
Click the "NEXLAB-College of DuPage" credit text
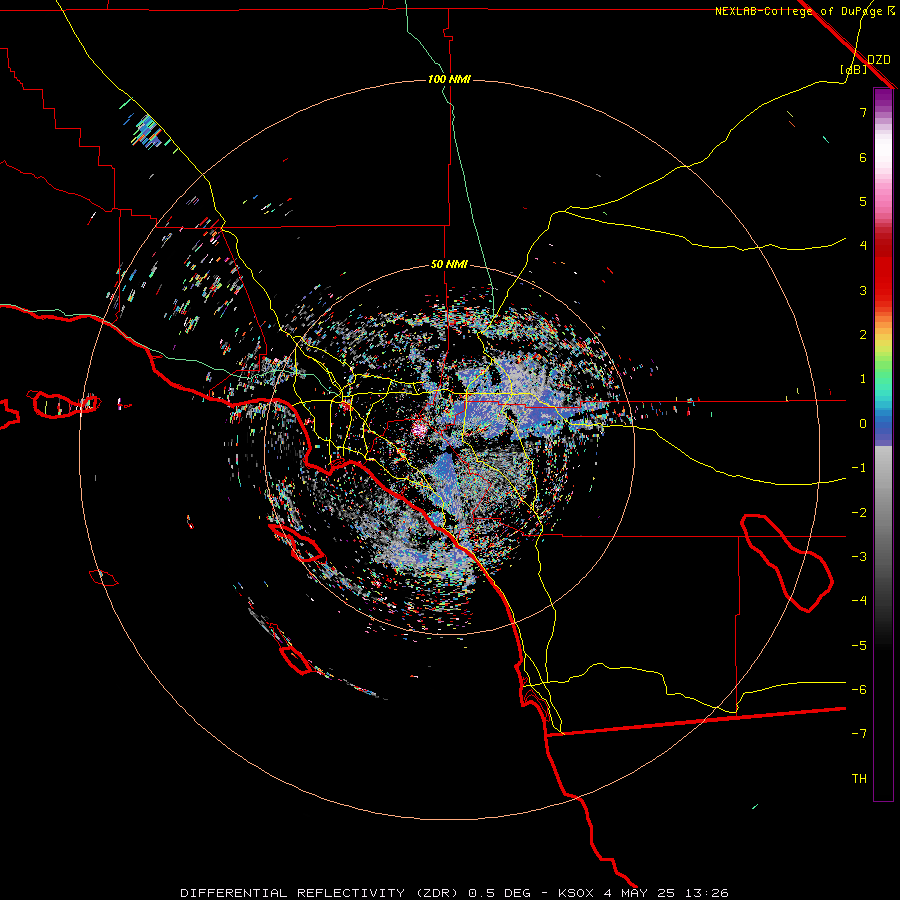pos(800,11)
